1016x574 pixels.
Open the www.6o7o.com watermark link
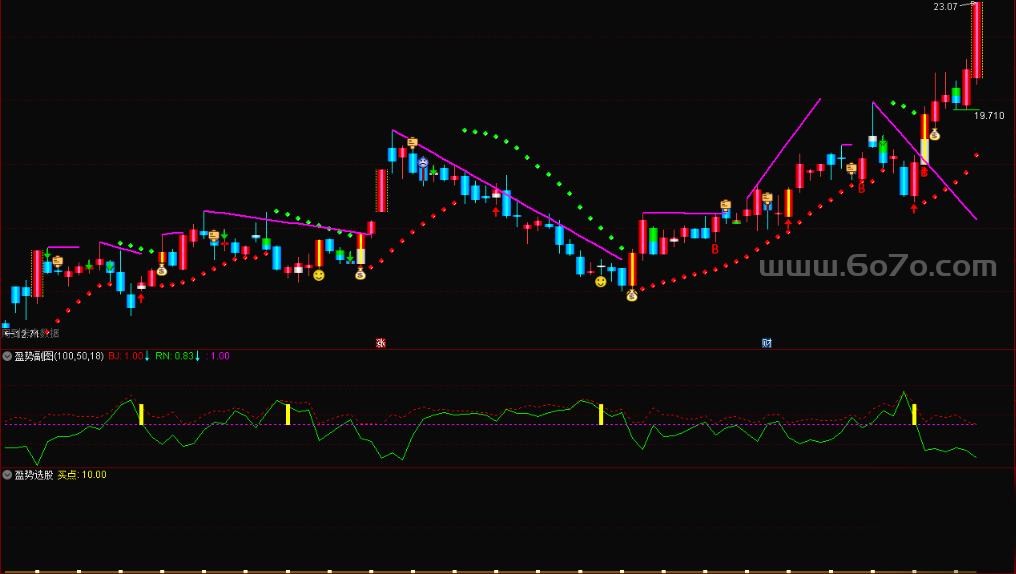coord(877,267)
